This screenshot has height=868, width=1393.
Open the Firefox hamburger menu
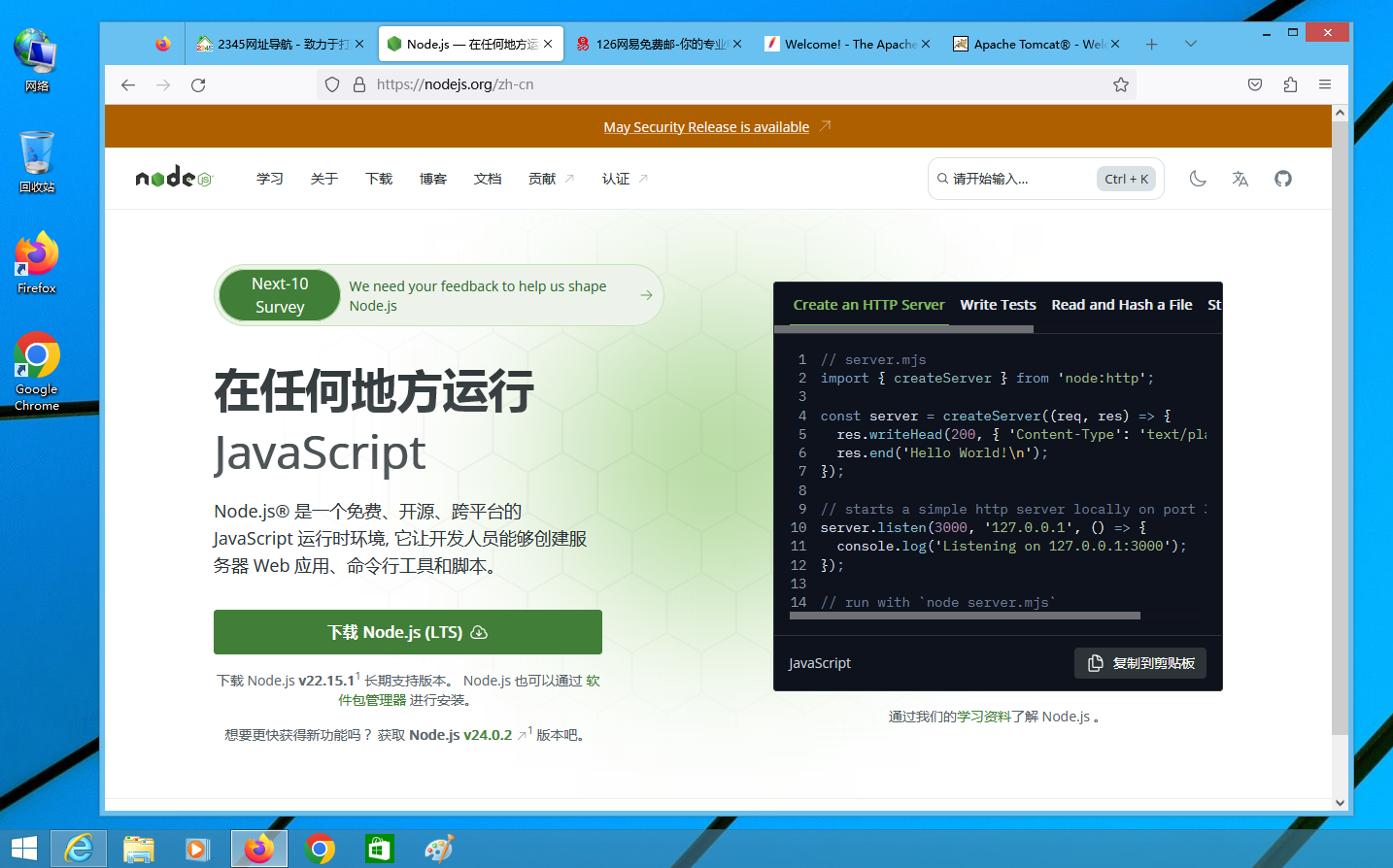(1325, 84)
